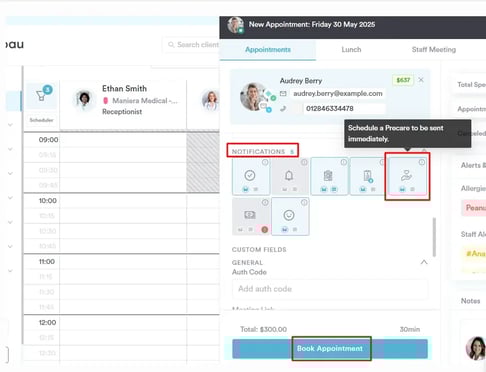486x372 pixels.
Task: Select the bell reminder notification tile
Action: tap(290, 176)
